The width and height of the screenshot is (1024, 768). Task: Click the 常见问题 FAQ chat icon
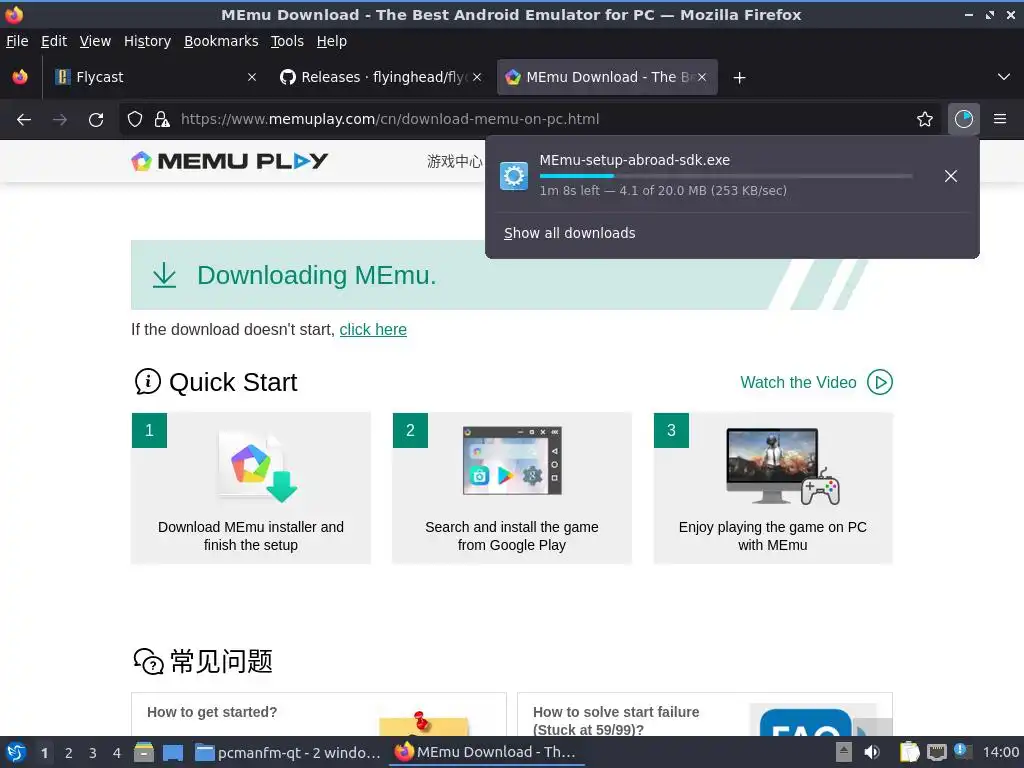pyautogui.click(x=148, y=662)
